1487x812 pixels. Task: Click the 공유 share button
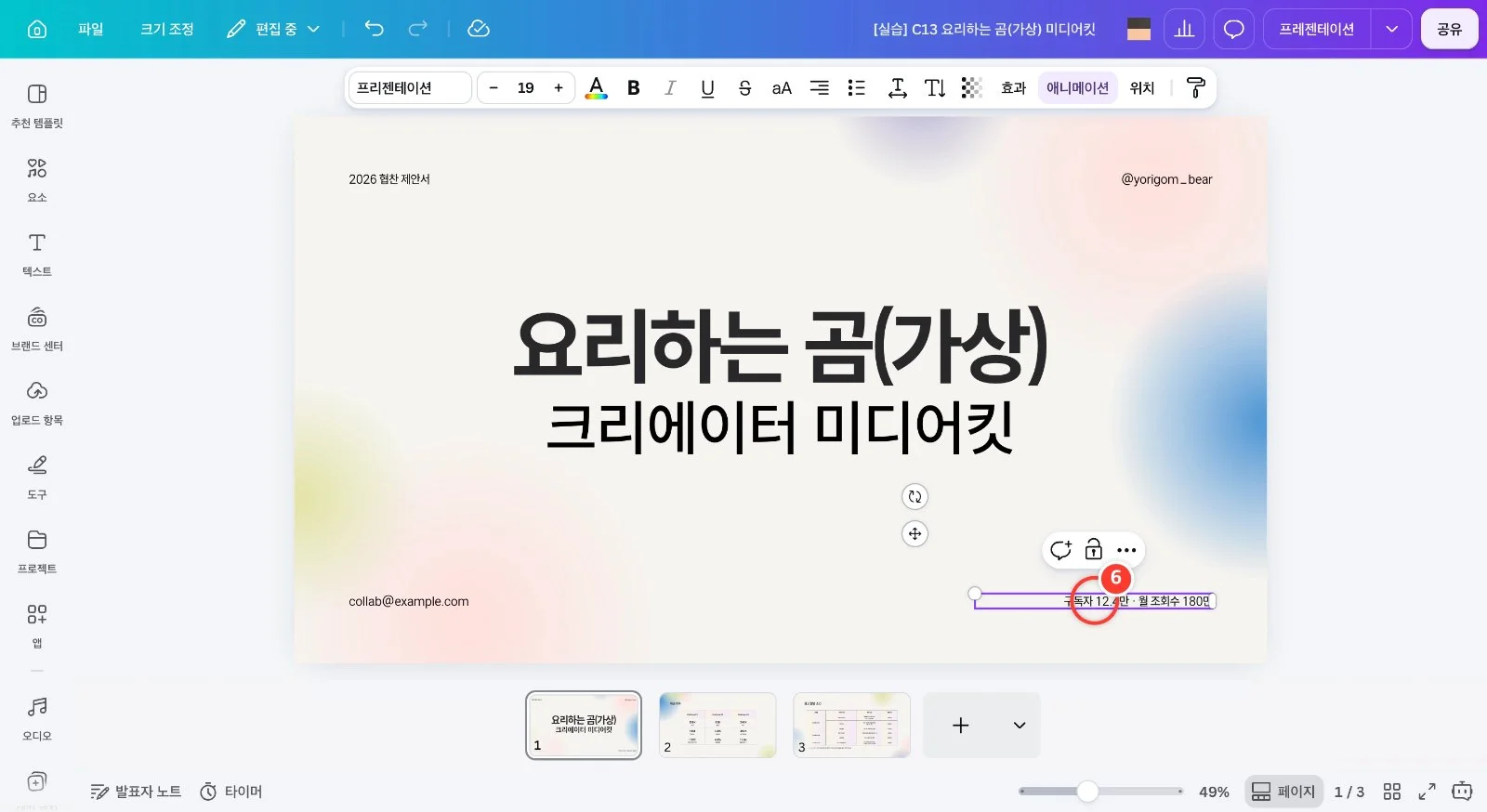(1449, 29)
